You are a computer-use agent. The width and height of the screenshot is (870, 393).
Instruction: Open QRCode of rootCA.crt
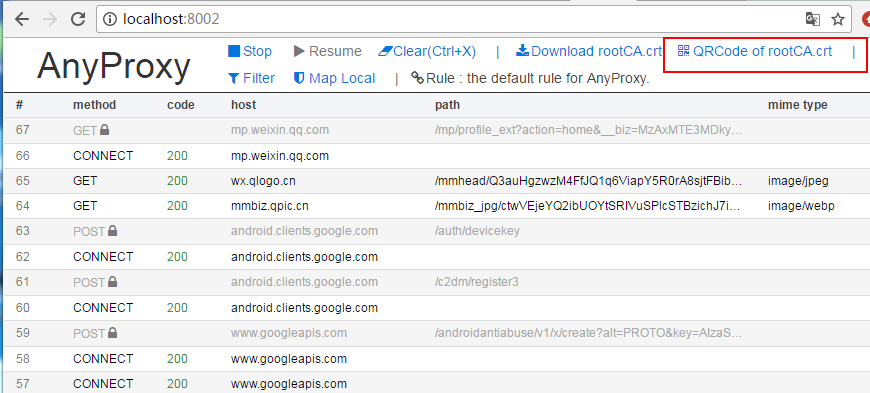(755, 52)
